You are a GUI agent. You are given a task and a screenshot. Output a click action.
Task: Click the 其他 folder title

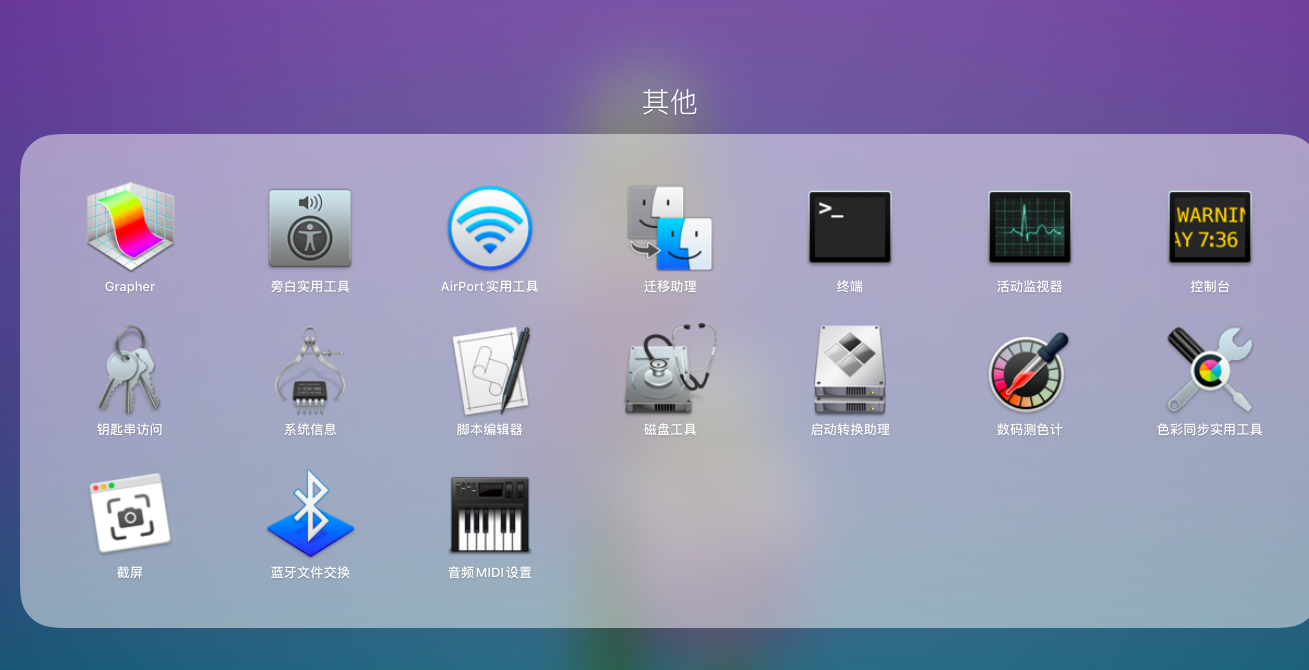coord(669,102)
